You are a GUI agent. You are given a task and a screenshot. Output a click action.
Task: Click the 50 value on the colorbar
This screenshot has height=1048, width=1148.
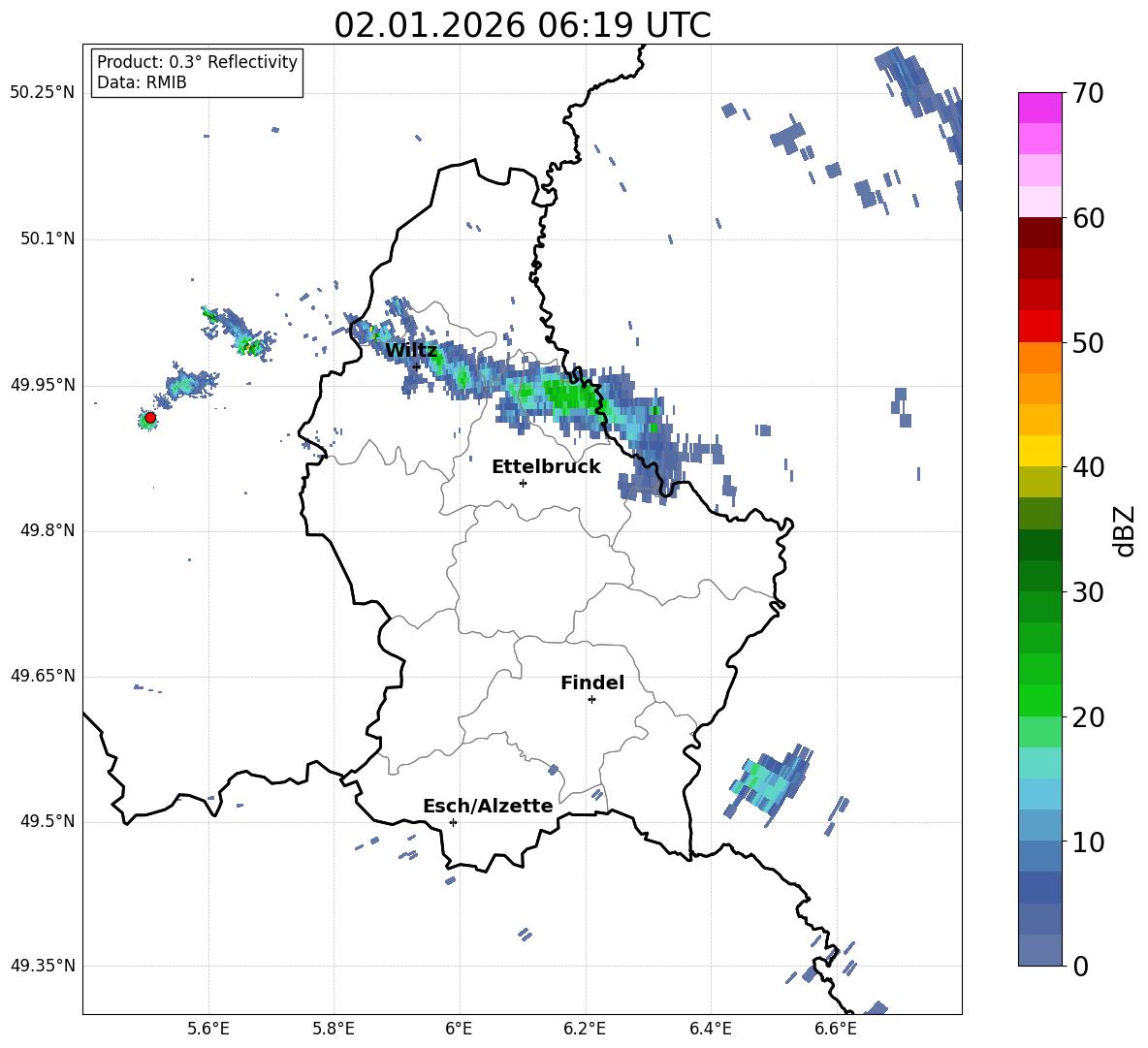[x=1088, y=342]
